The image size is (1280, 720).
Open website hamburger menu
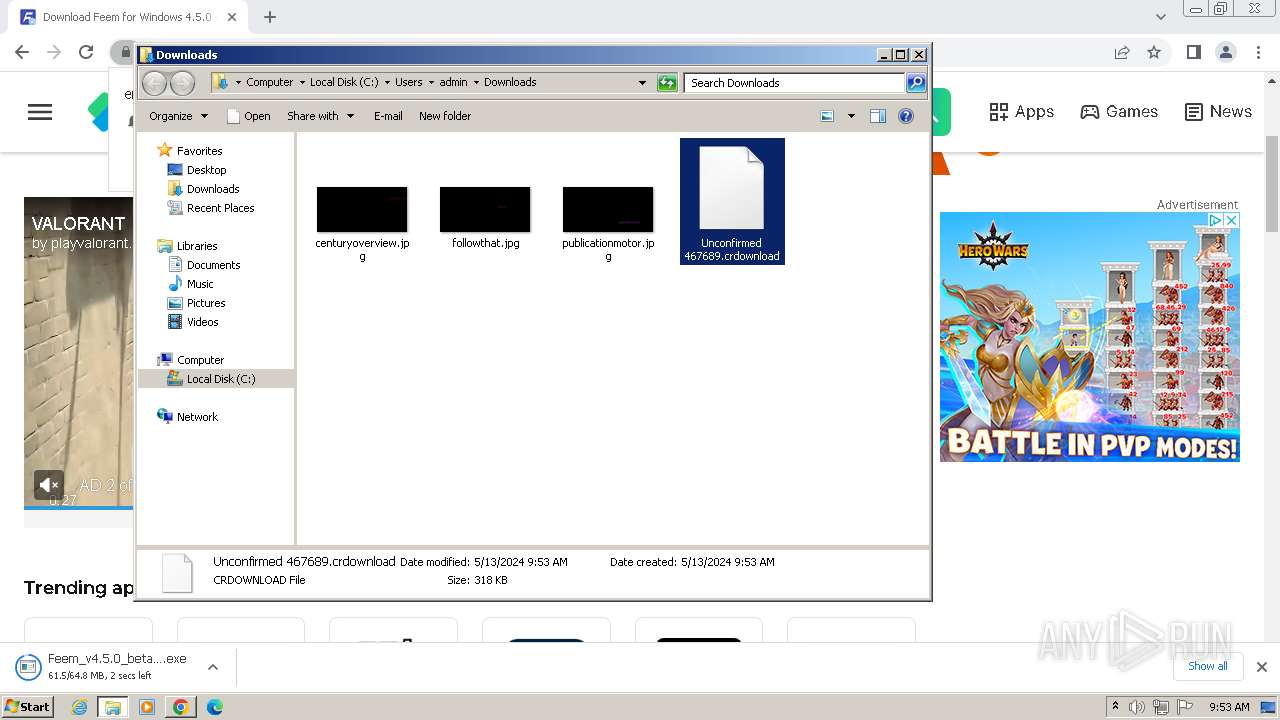point(40,112)
